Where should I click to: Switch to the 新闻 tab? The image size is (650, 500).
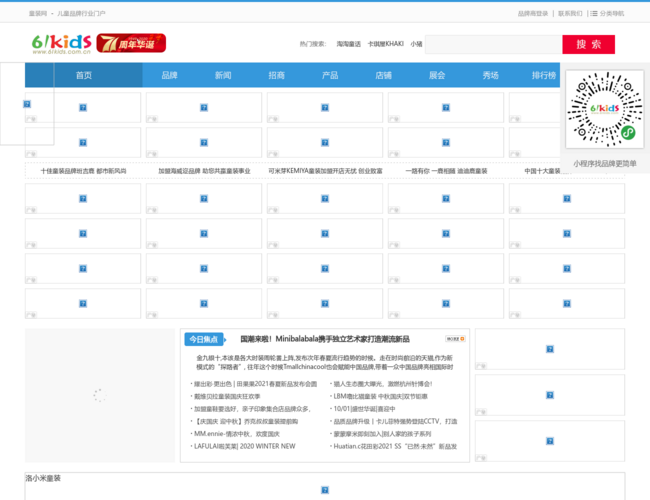coord(223,75)
